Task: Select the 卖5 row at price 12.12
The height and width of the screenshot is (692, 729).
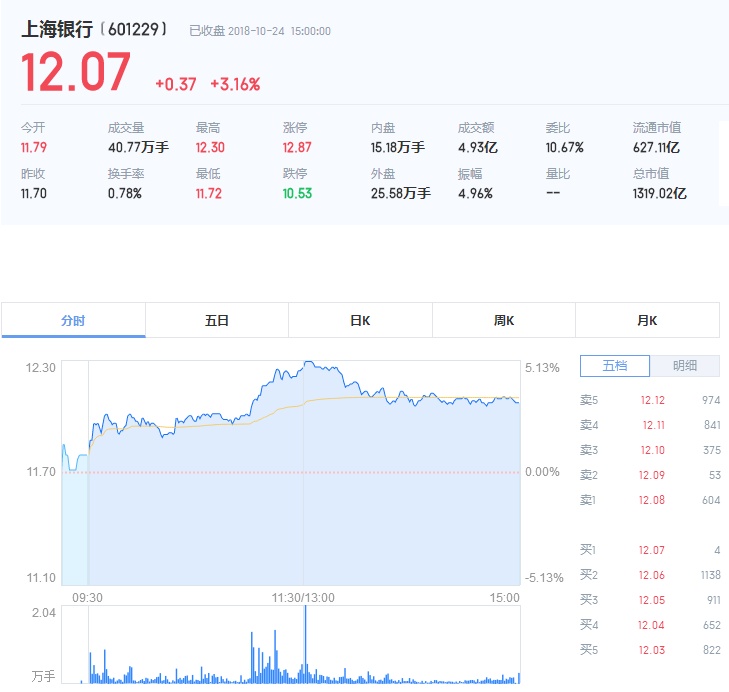Action: pyautogui.click(x=650, y=400)
